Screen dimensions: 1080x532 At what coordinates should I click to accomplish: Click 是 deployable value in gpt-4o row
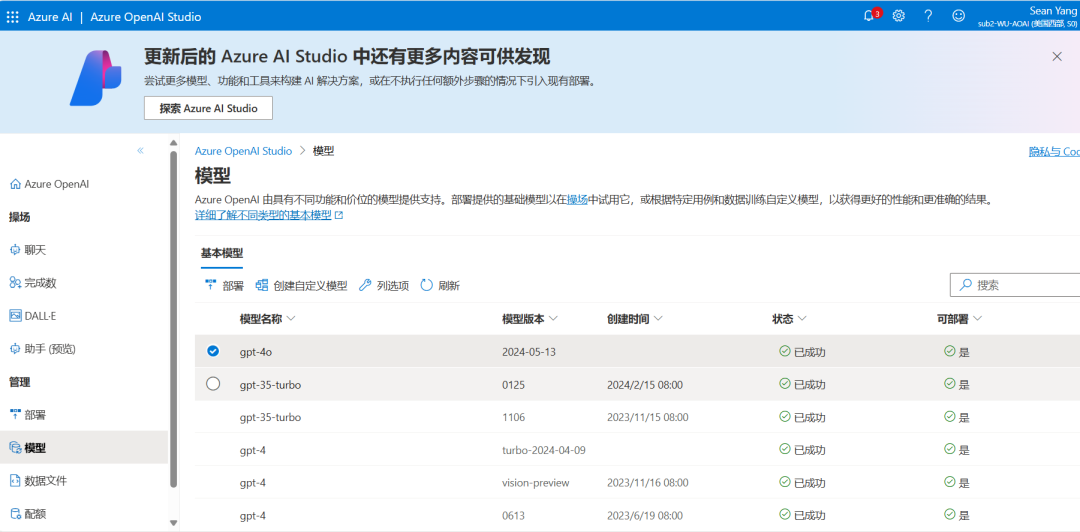coord(957,351)
